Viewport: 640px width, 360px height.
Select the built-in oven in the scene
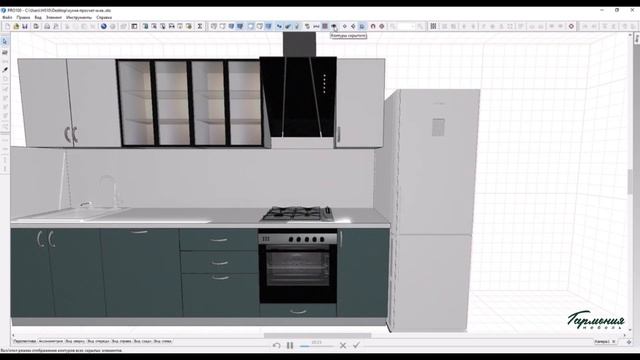pos(298,267)
